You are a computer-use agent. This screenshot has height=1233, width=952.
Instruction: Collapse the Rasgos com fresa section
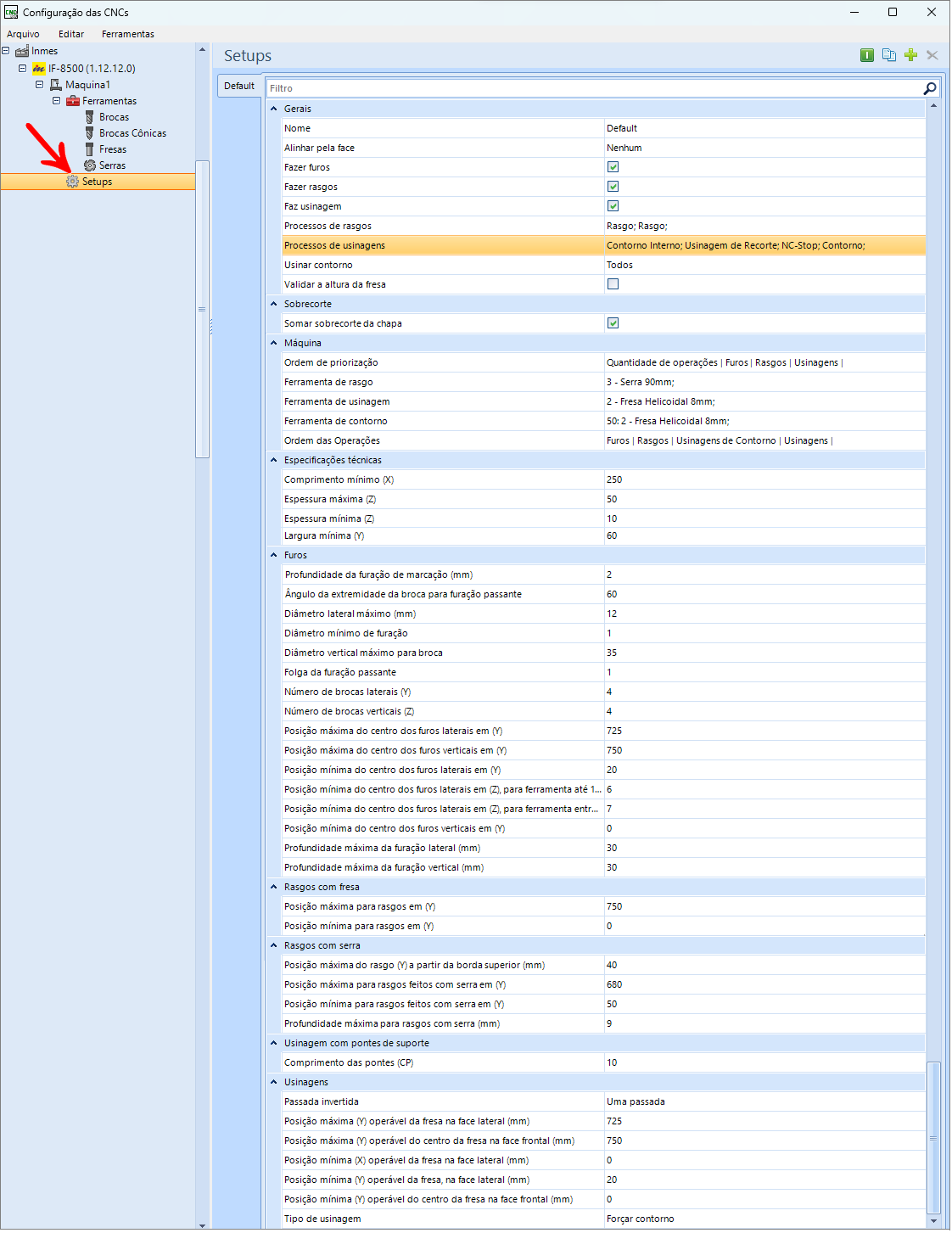(274, 887)
